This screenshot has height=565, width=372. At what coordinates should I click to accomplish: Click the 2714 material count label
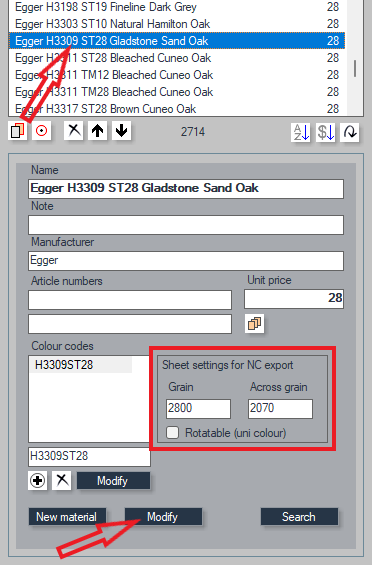pyautogui.click(x=193, y=132)
